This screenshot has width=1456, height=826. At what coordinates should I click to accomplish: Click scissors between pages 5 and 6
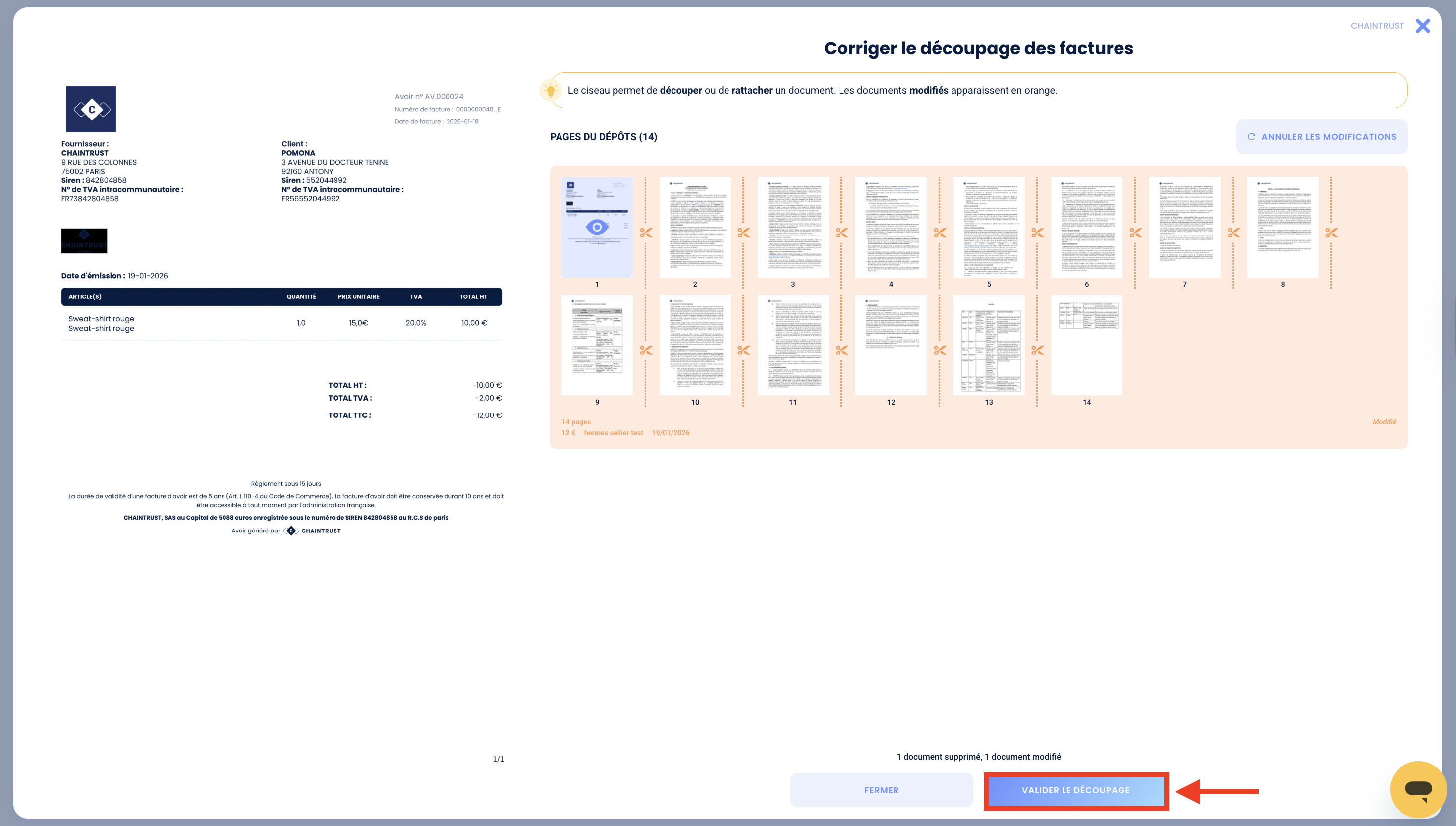coord(1038,233)
